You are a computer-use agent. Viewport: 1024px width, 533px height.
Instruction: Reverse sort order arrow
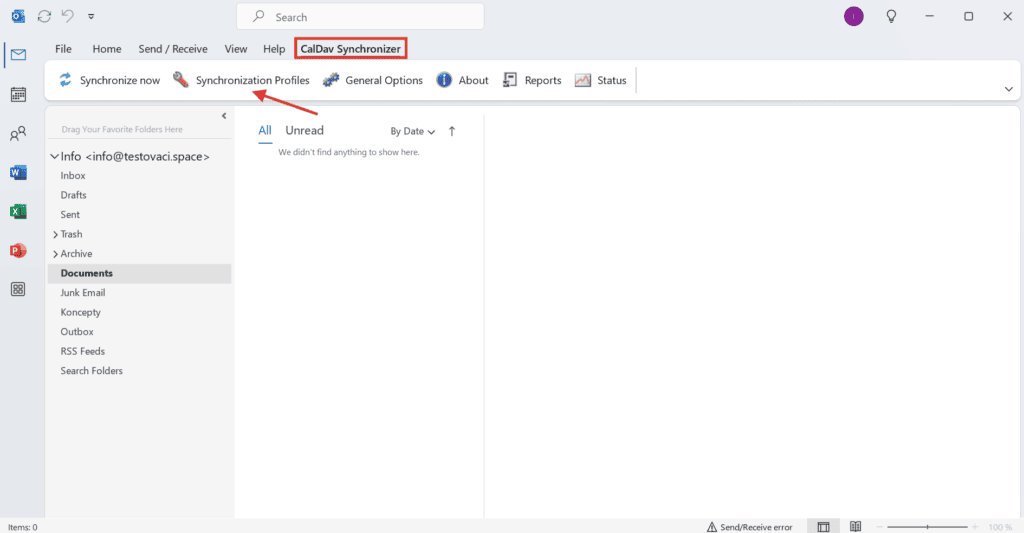click(451, 131)
